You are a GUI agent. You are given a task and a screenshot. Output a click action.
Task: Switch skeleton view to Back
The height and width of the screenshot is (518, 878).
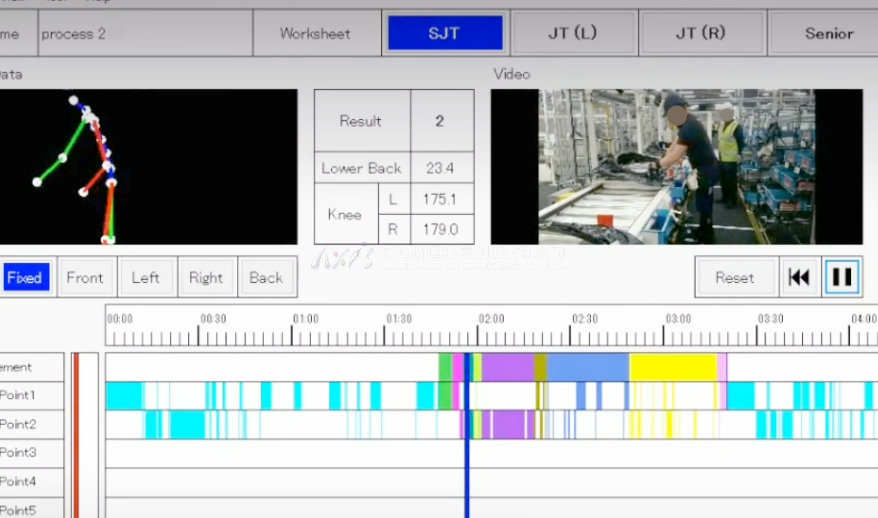pos(267,277)
